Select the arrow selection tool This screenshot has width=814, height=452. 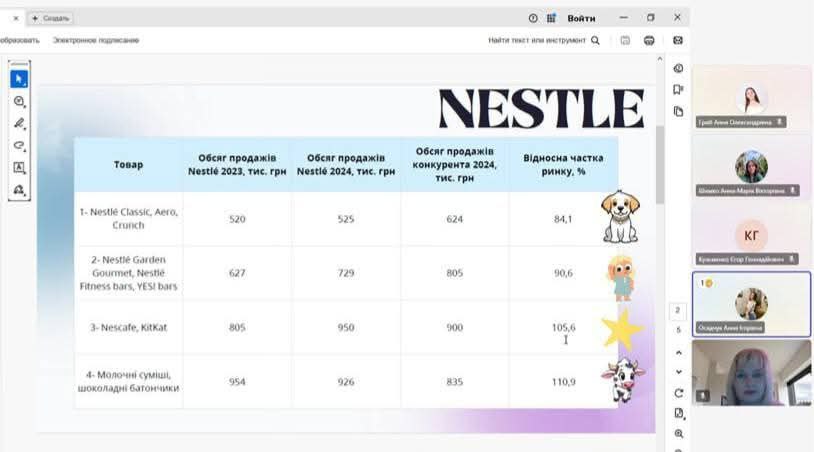(19, 79)
